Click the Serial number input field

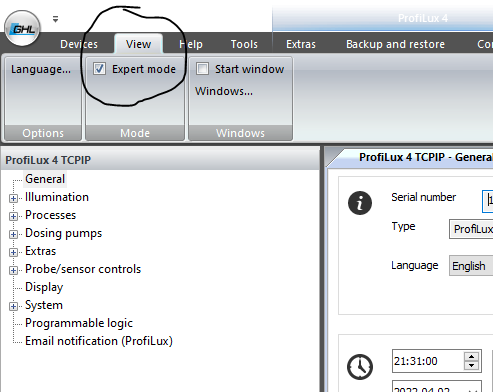coord(488,201)
